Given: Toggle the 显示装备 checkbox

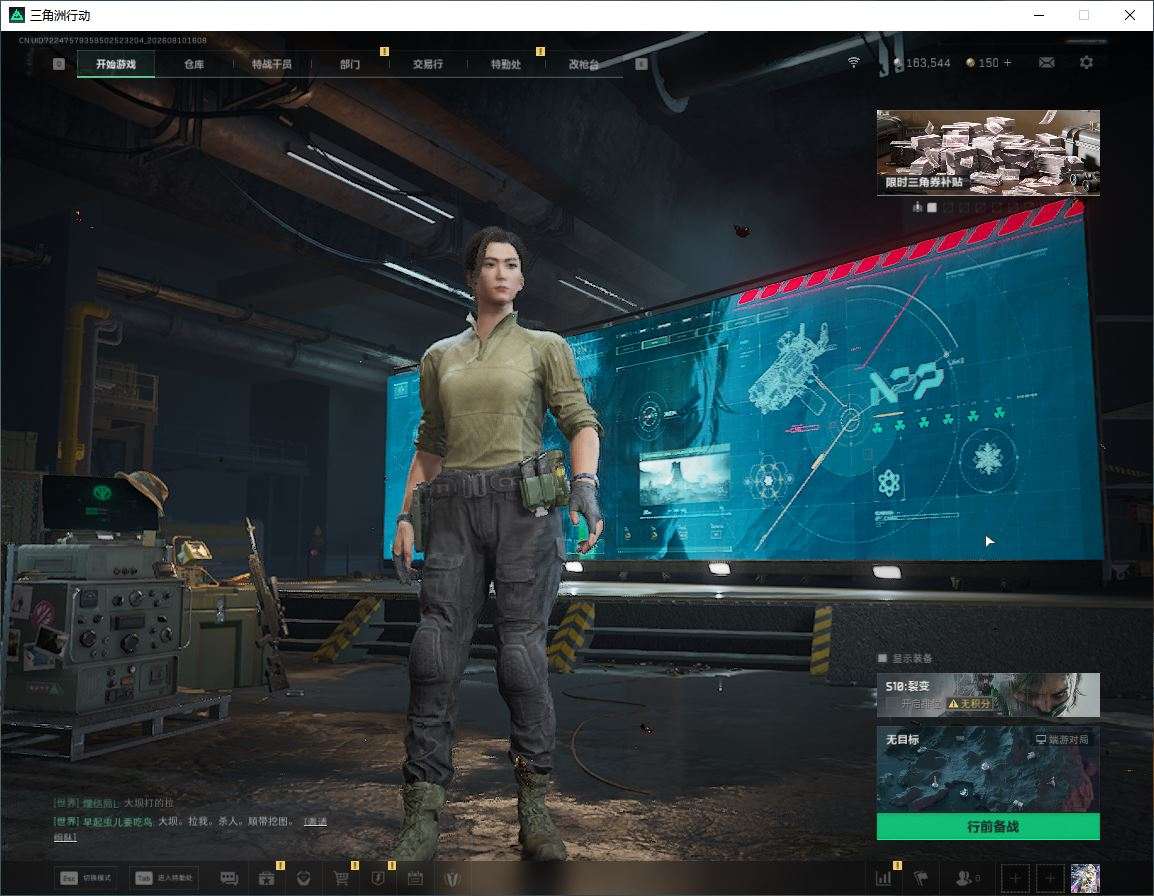Looking at the screenshot, I should pyautogui.click(x=882, y=657).
